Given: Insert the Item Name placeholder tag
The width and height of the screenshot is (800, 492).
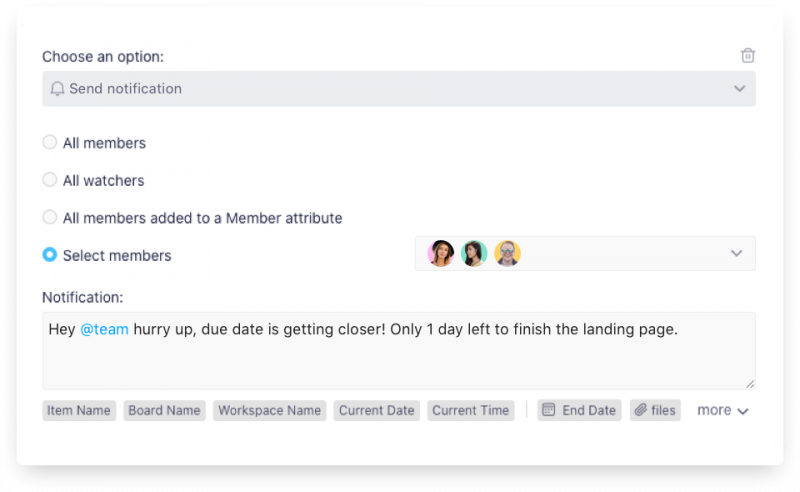Looking at the screenshot, I should [x=79, y=410].
